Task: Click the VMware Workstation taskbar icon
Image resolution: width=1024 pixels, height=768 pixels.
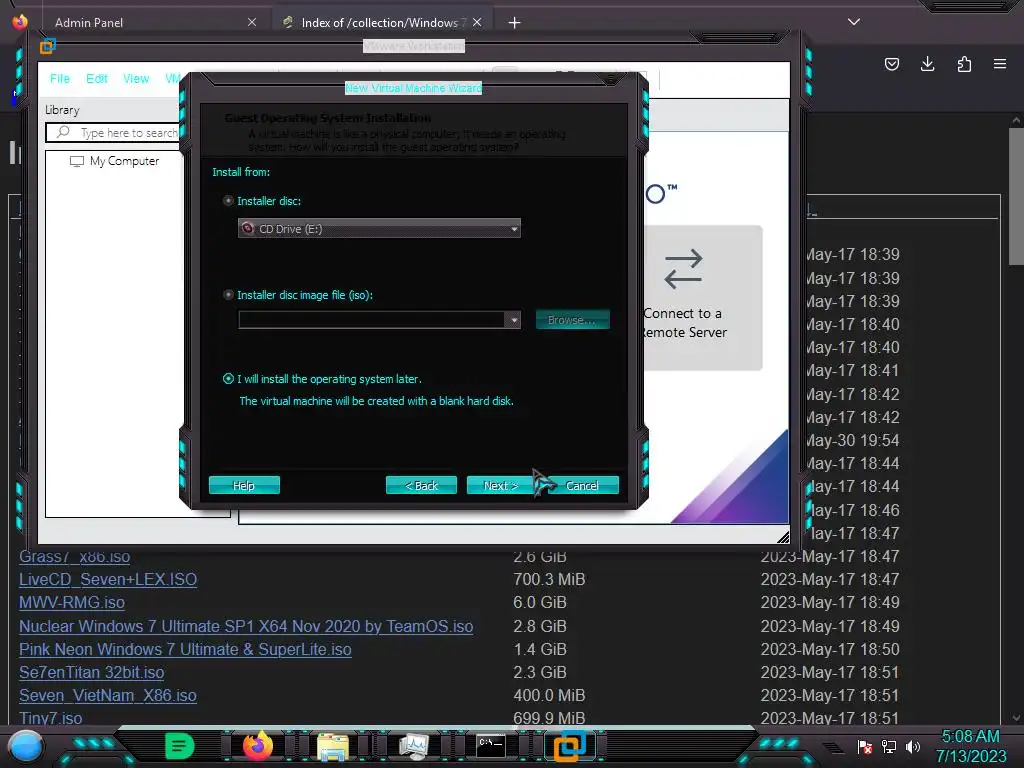Action: click(569, 746)
